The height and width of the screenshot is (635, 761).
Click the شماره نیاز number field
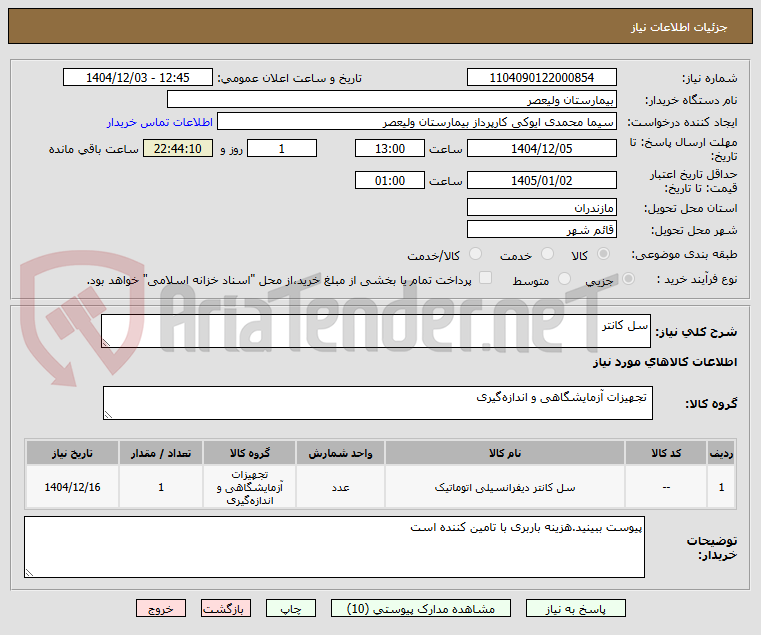(542, 77)
